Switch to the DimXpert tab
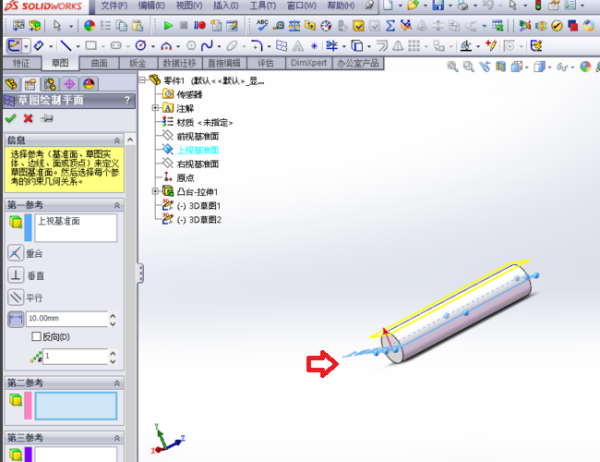The height and width of the screenshot is (462, 600). point(308,63)
